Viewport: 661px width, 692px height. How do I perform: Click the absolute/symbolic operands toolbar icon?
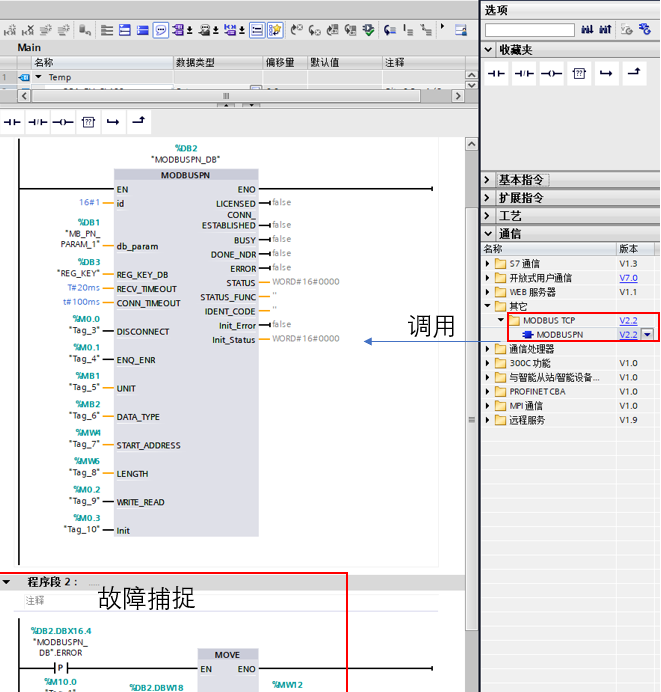[x=178, y=30]
